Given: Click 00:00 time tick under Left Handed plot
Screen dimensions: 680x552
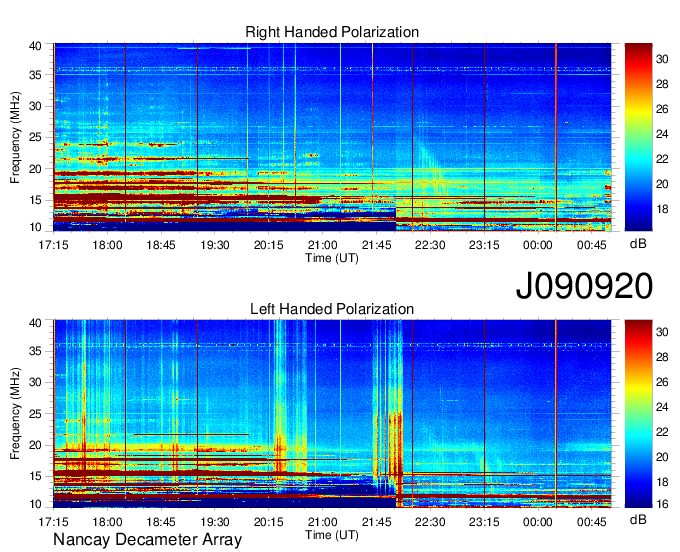Looking at the screenshot, I should [538, 522].
